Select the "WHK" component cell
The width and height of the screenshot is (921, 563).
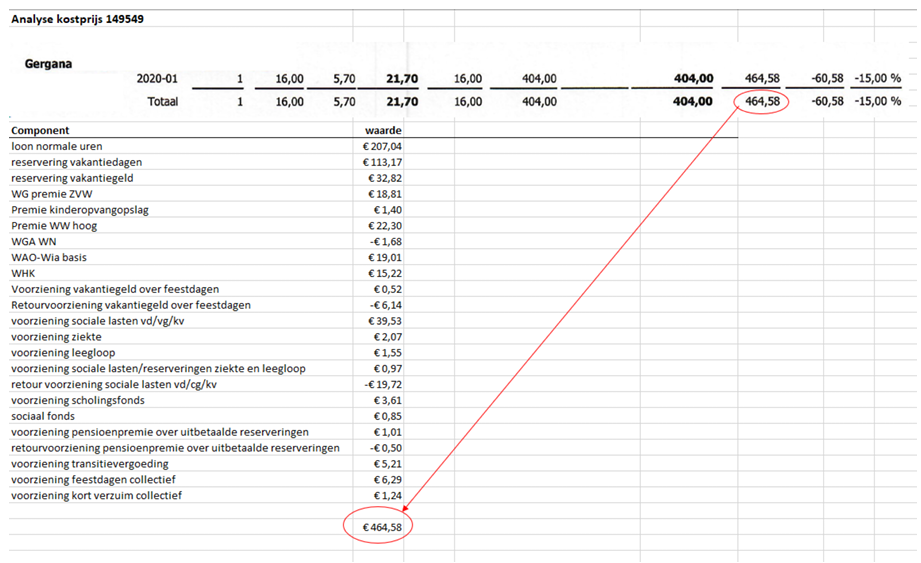[x=23, y=273]
